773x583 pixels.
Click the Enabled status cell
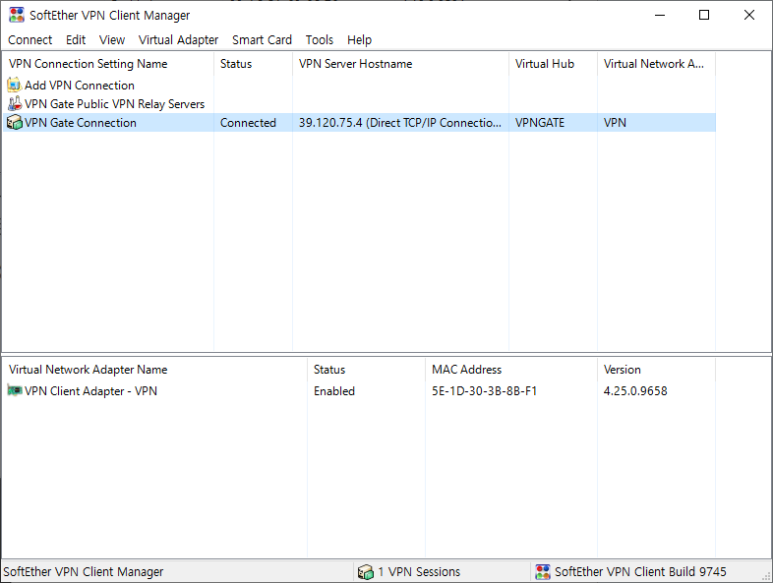click(334, 391)
